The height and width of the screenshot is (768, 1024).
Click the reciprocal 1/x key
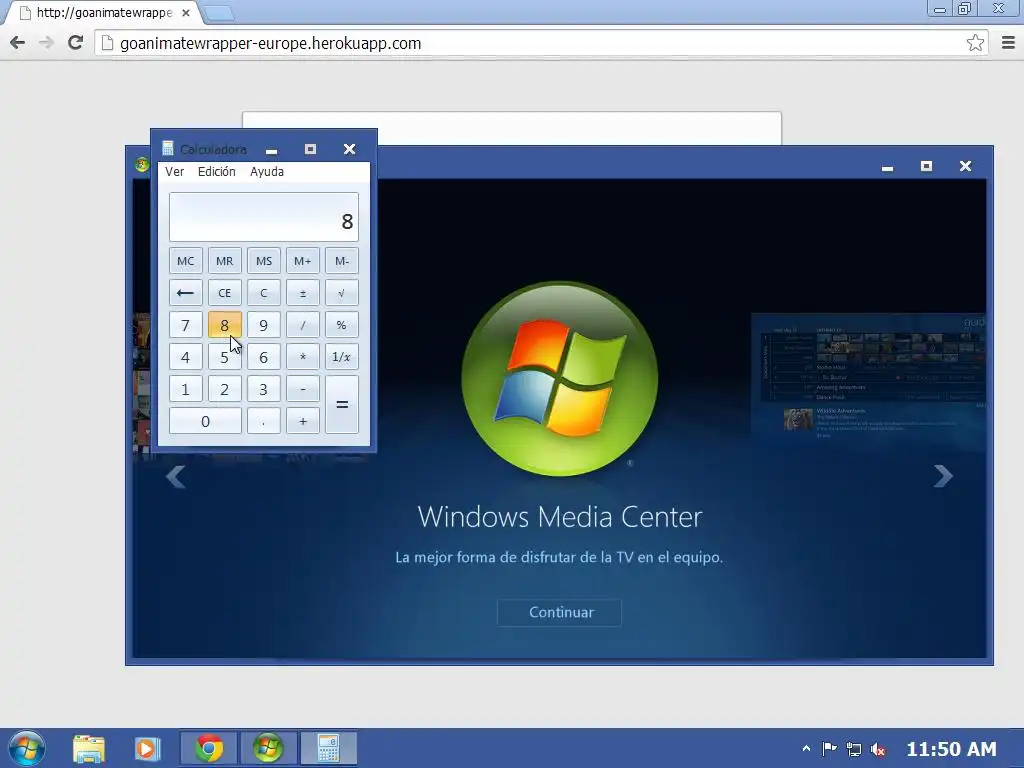pos(342,357)
